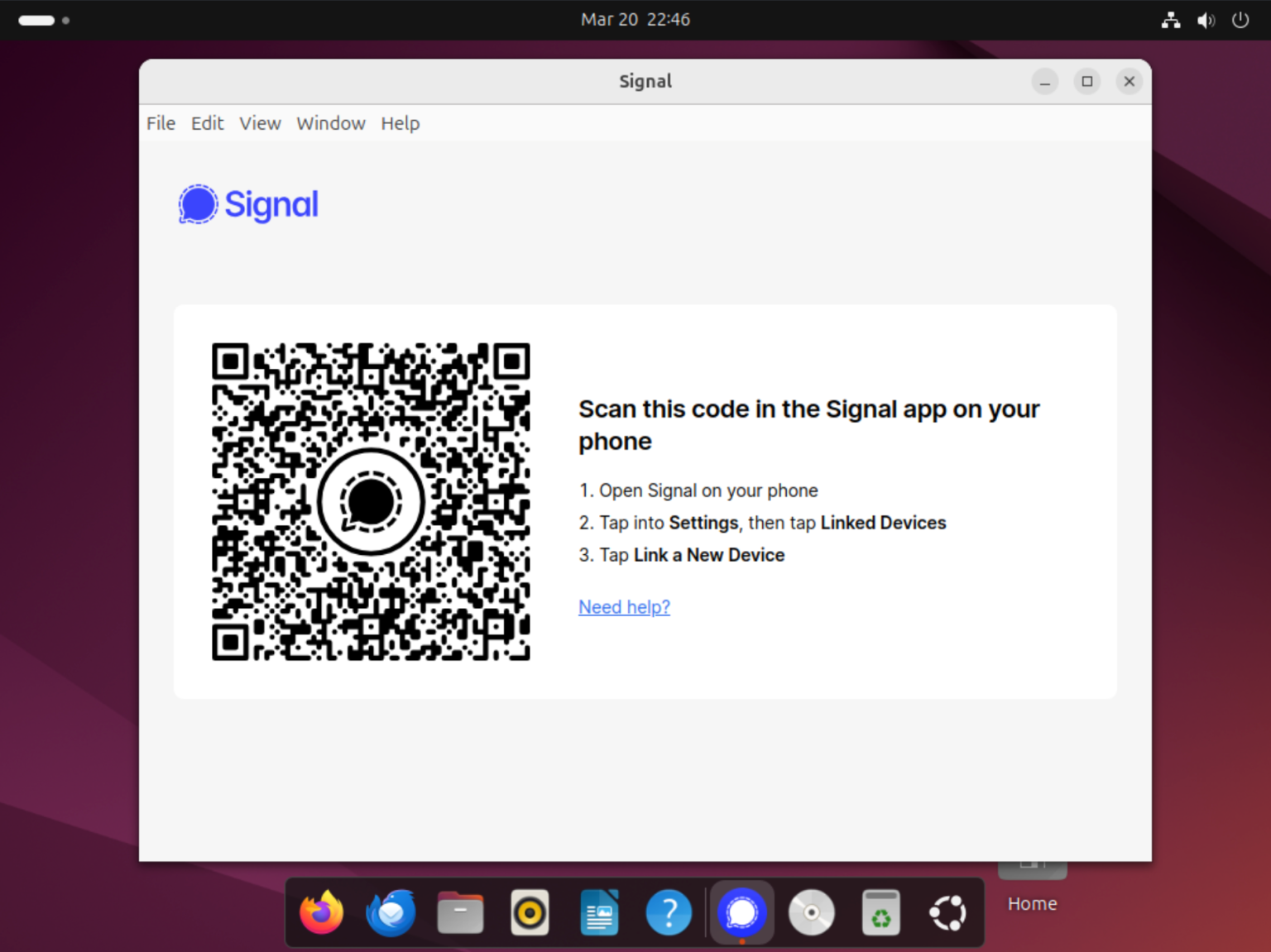
Task: Open Signal from the dock
Action: coord(741,912)
